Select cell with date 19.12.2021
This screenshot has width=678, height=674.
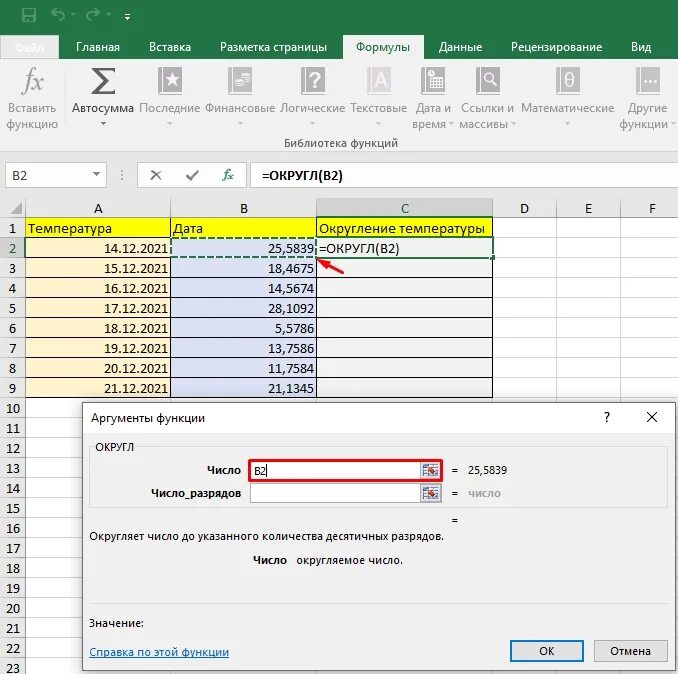click(x=98, y=348)
